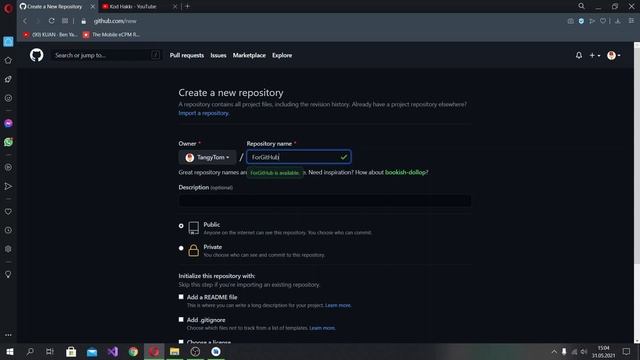Open Pull requests page
The image size is (640, 360).
187,55
